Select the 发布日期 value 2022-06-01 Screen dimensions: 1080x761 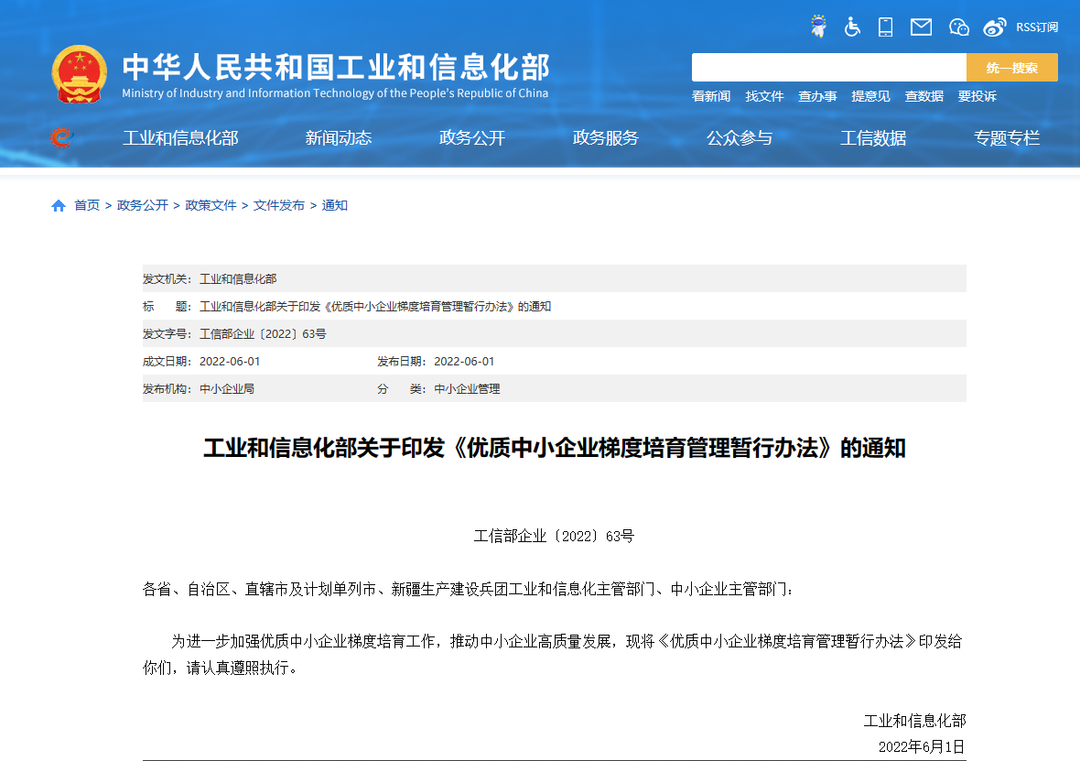click(x=464, y=362)
